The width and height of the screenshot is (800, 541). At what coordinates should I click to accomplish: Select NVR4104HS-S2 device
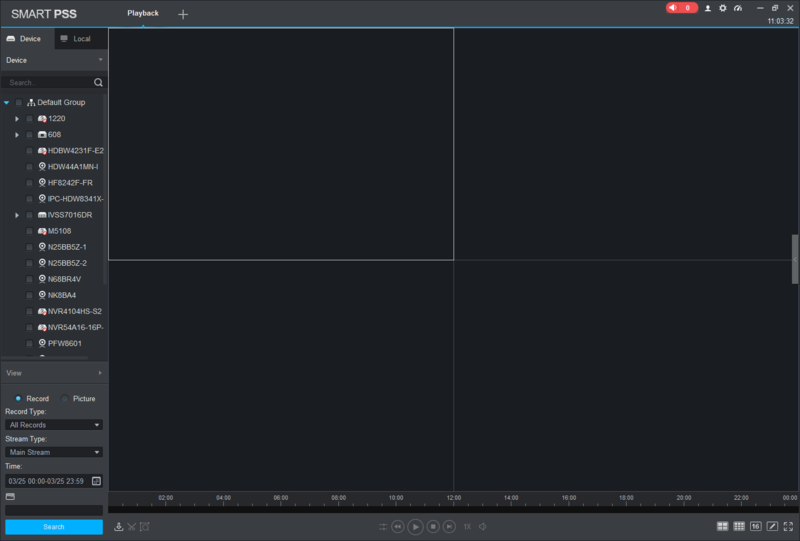point(70,311)
